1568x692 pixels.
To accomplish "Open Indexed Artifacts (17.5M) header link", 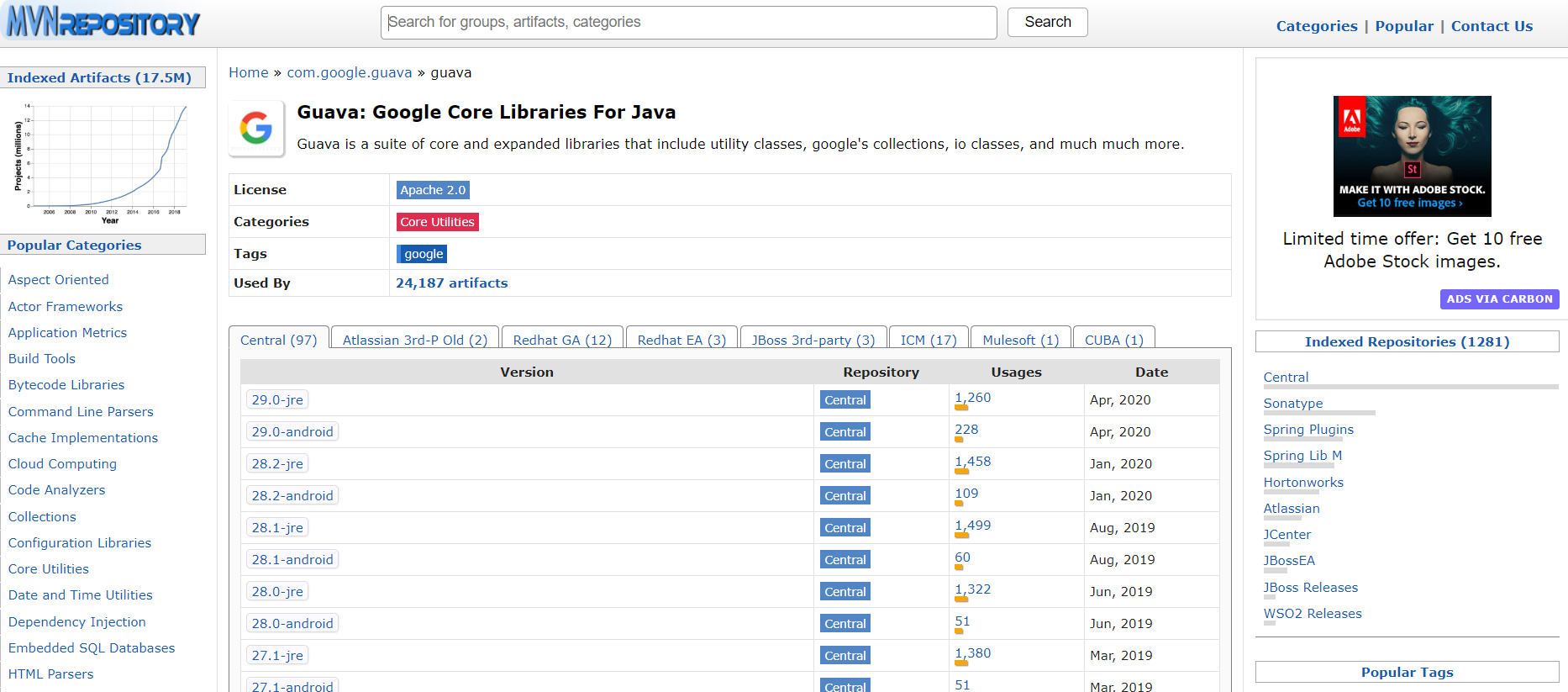I will (99, 78).
